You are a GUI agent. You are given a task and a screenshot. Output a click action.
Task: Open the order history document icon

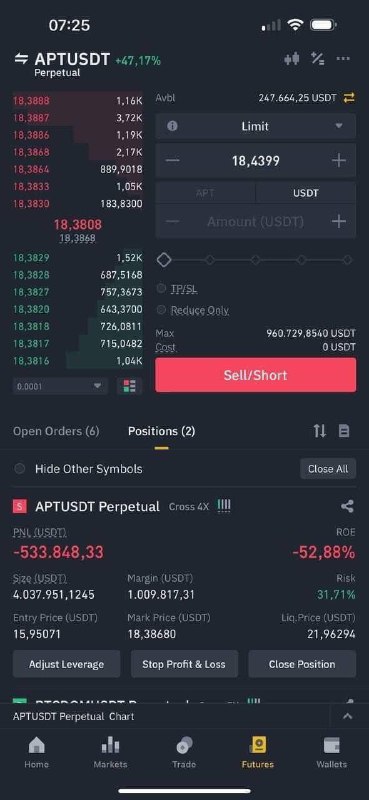344,431
